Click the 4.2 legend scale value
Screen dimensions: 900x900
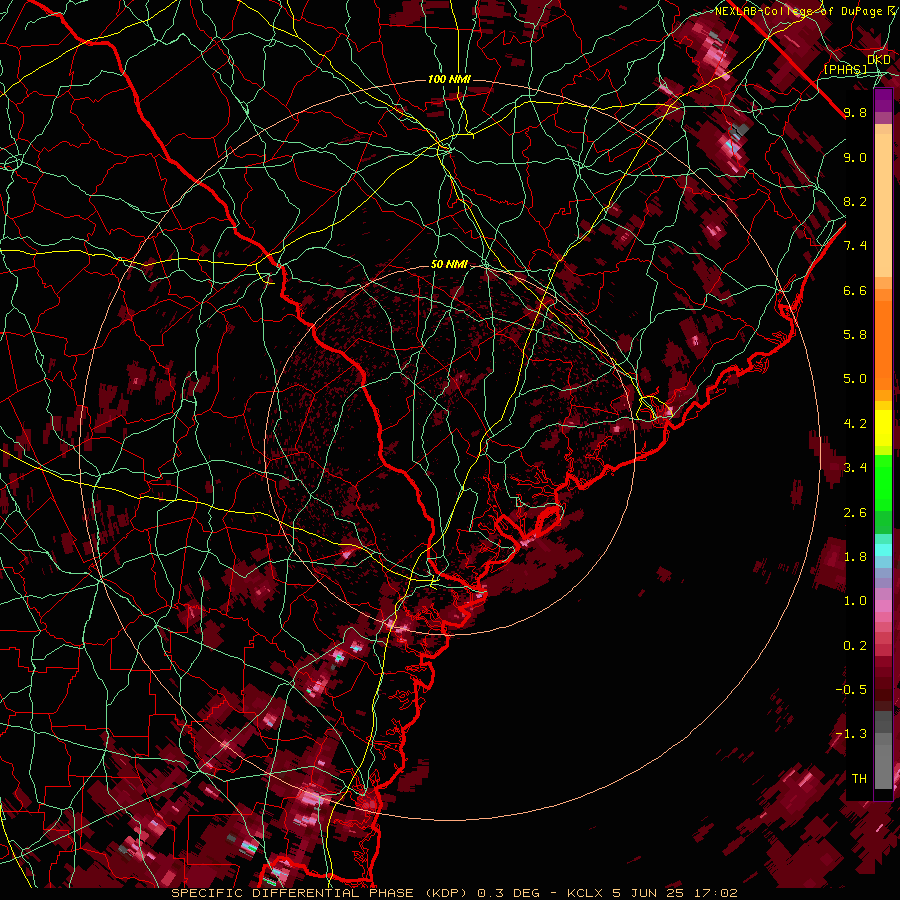tap(855, 424)
